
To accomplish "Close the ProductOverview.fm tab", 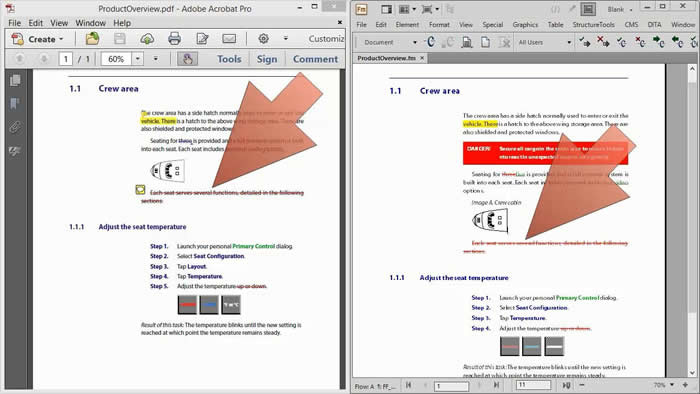I will (422, 58).
